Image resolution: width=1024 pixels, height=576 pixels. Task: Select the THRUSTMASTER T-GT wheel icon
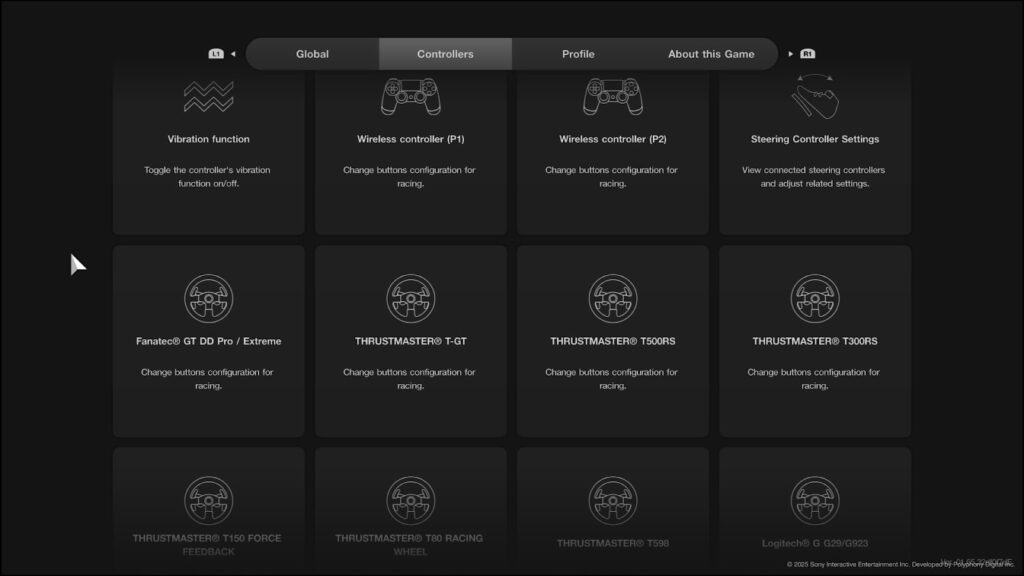tap(410, 298)
